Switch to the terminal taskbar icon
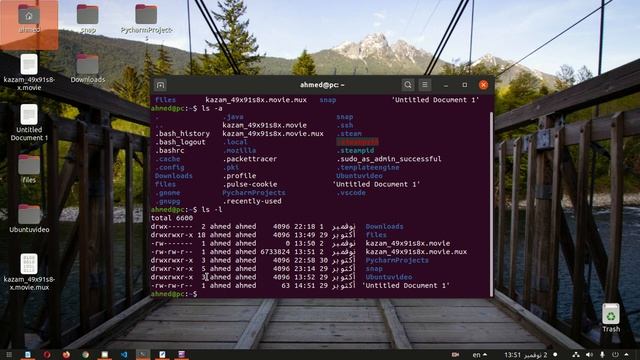Viewport: 640px width, 360px height. [x=143, y=355]
